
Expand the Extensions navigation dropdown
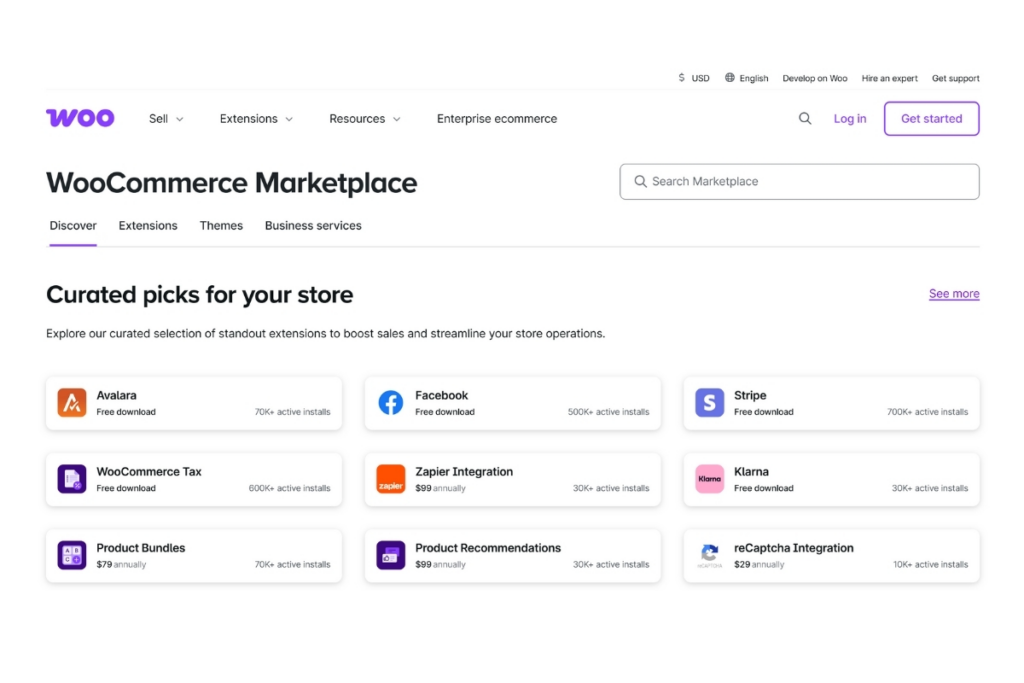(x=256, y=118)
